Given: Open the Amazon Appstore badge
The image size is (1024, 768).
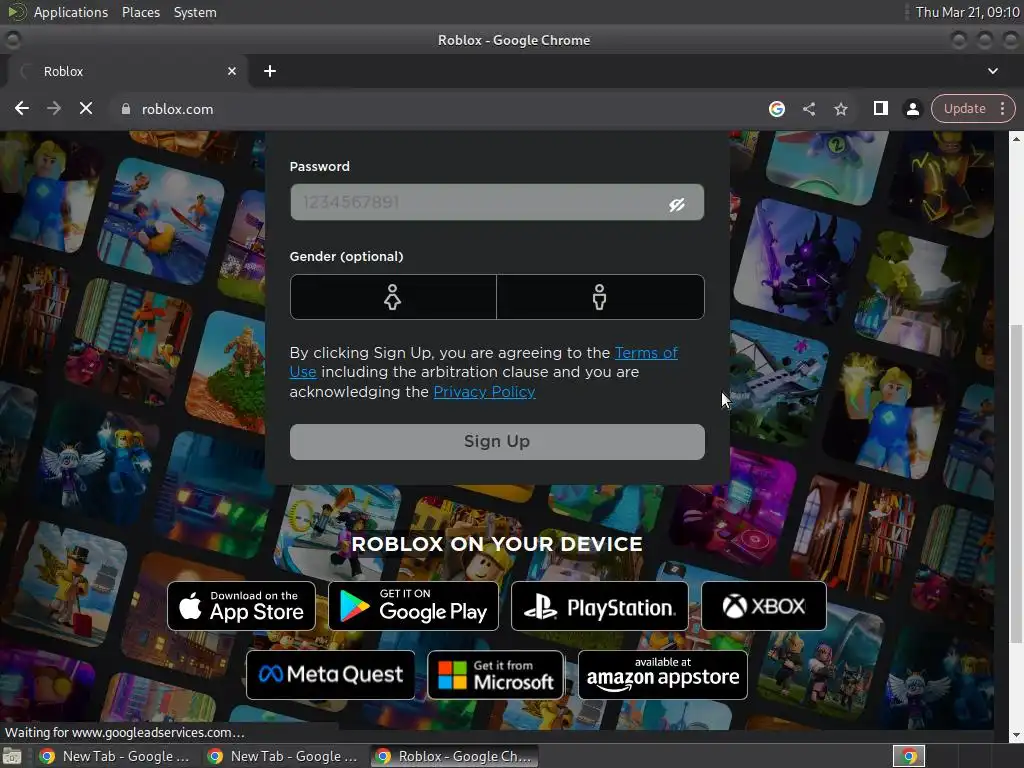Looking at the screenshot, I should tap(663, 675).
